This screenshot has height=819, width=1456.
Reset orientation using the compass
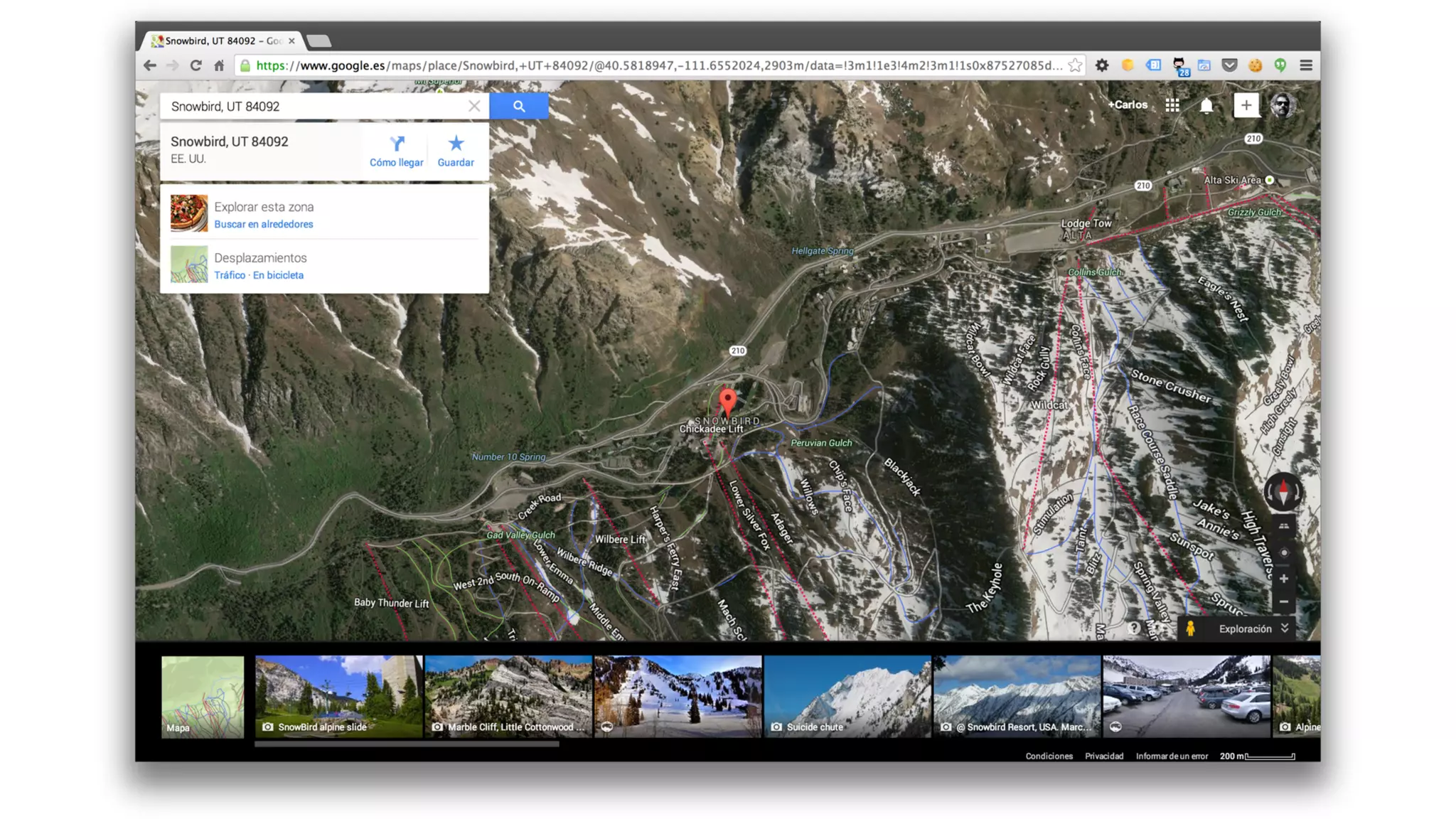point(1283,491)
